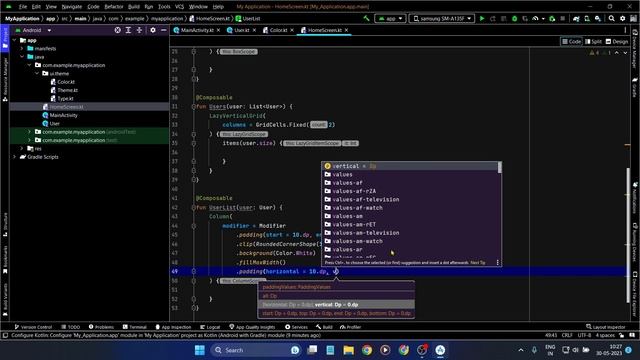Open the Bookmarks side tab

(5, 260)
